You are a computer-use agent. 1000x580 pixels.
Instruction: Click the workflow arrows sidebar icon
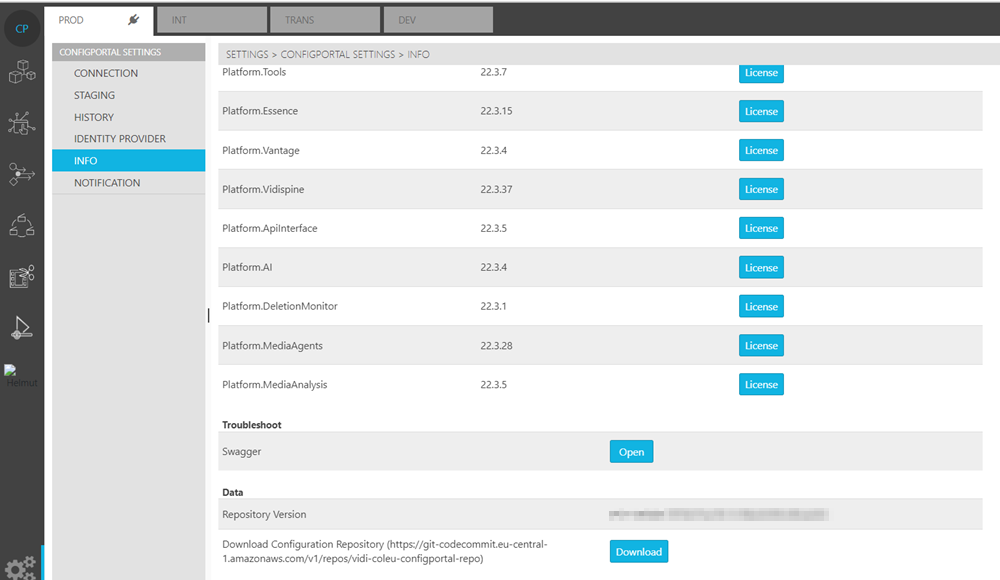(21, 175)
